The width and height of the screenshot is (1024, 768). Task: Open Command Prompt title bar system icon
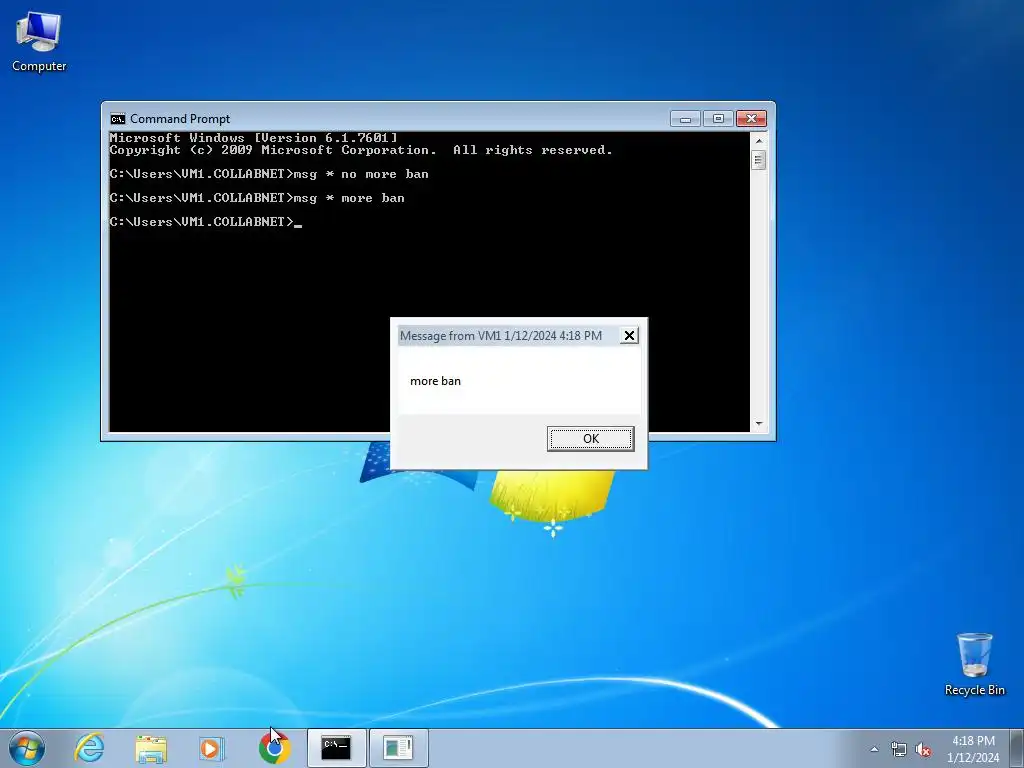coord(118,119)
